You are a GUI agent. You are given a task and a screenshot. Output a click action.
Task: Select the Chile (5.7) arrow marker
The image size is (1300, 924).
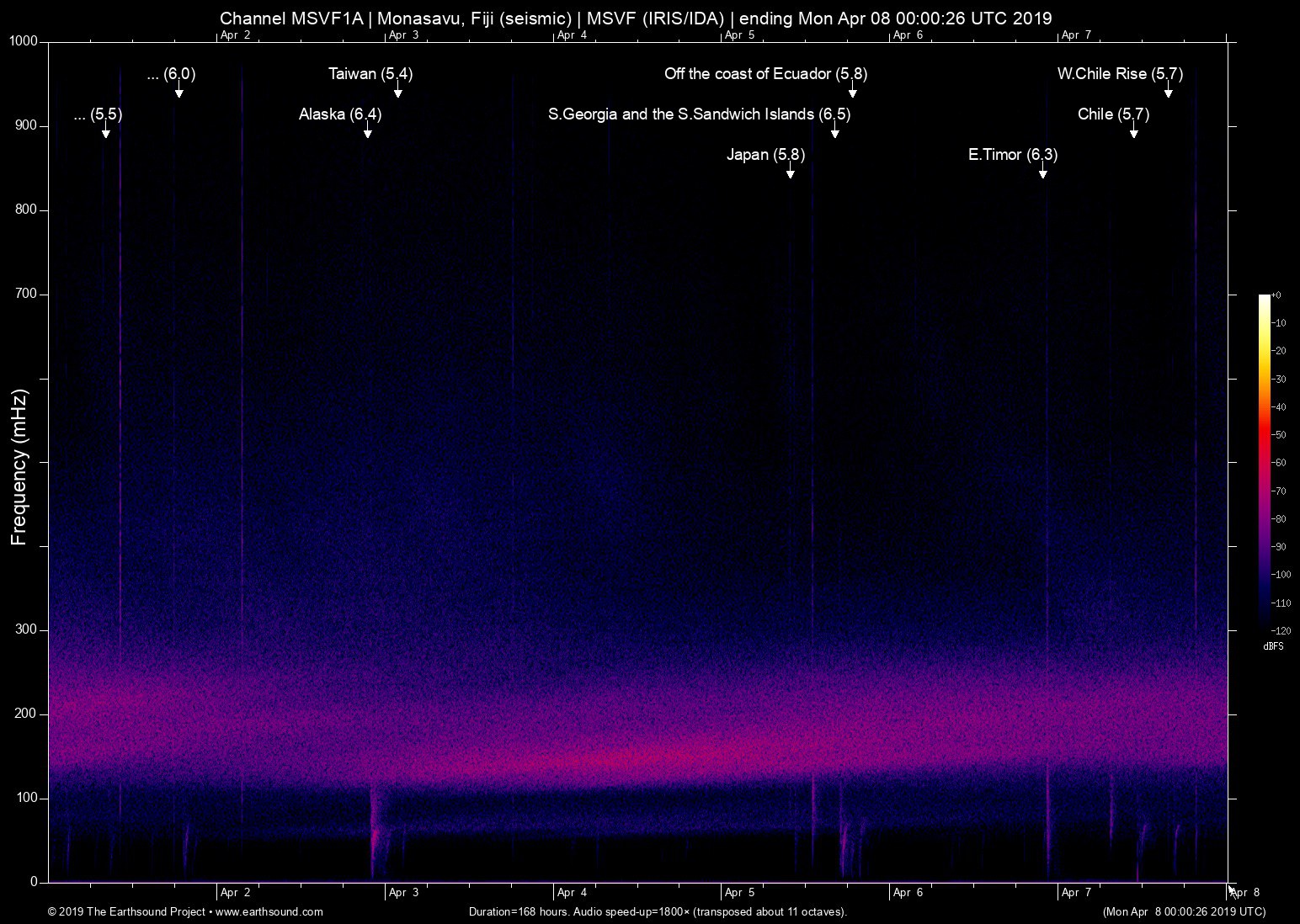pyautogui.click(x=1134, y=133)
